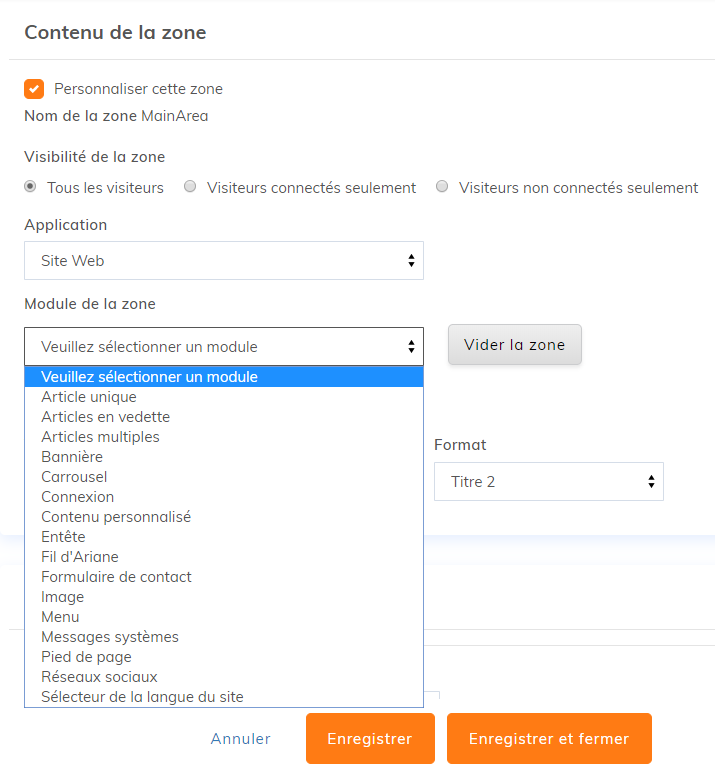Pick Article unique from module list
Image resolution: width=715 pixels, height=783 pixels.
coord(89,397)
